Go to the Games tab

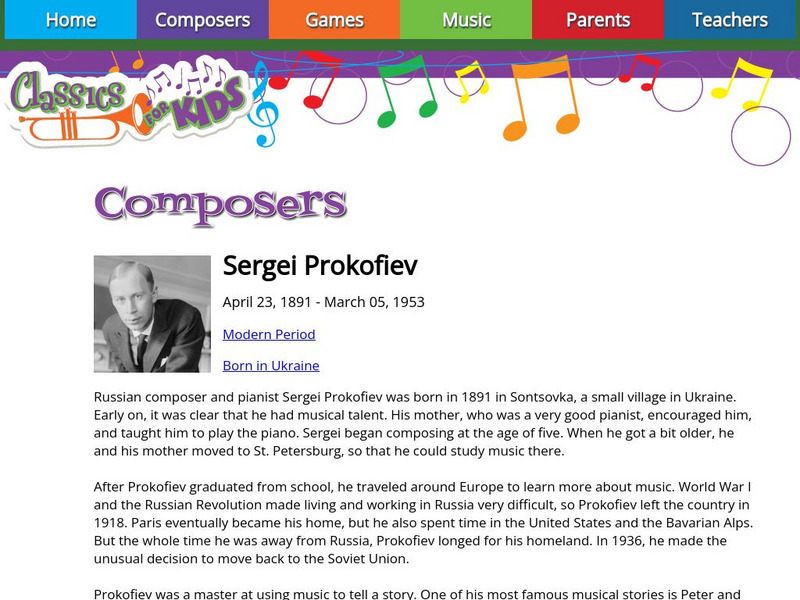click(x=334, y=20)
